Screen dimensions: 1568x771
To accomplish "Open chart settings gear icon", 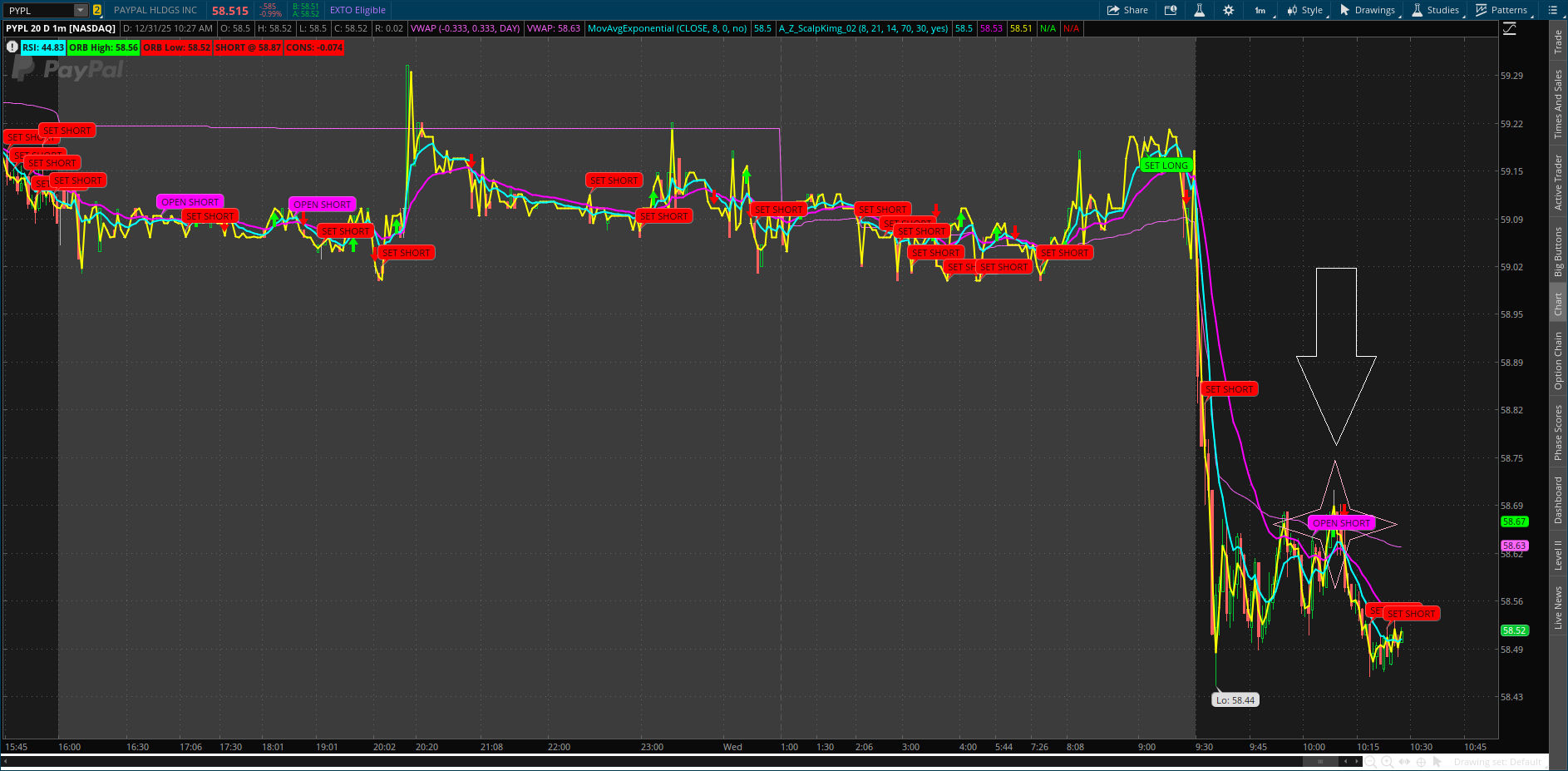I will 1229,10.
